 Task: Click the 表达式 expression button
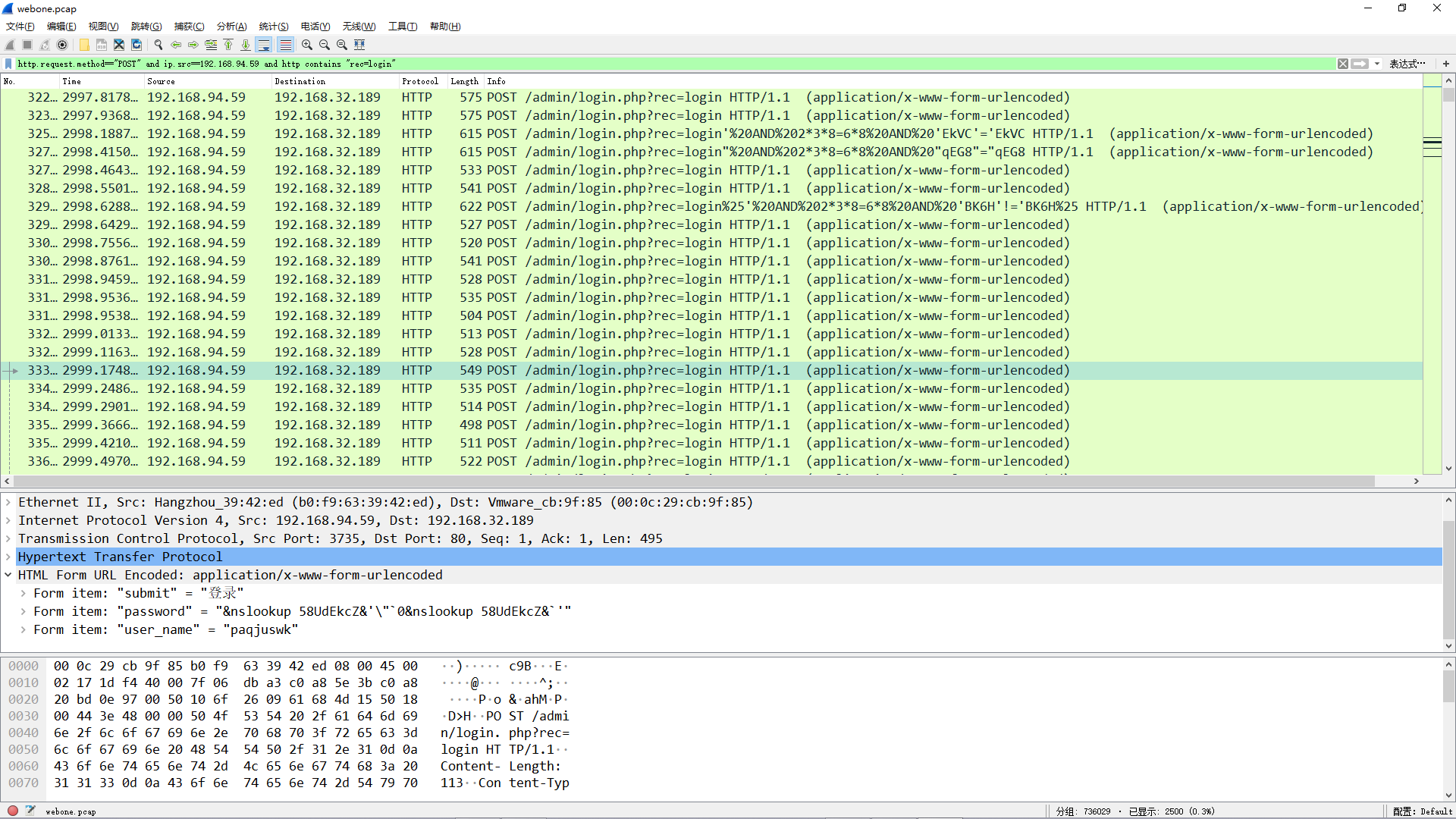click(1406, 64)
